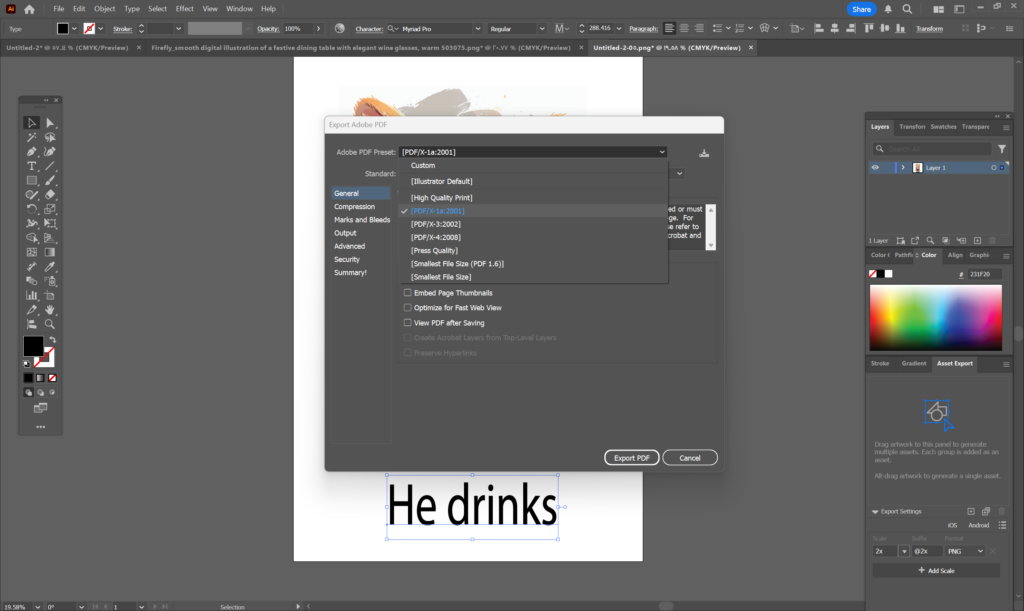Viewport: 1024px width, 611px height.
Task: Set the None fill mode button
Action: pyautogui.click(x=52, y=378)
